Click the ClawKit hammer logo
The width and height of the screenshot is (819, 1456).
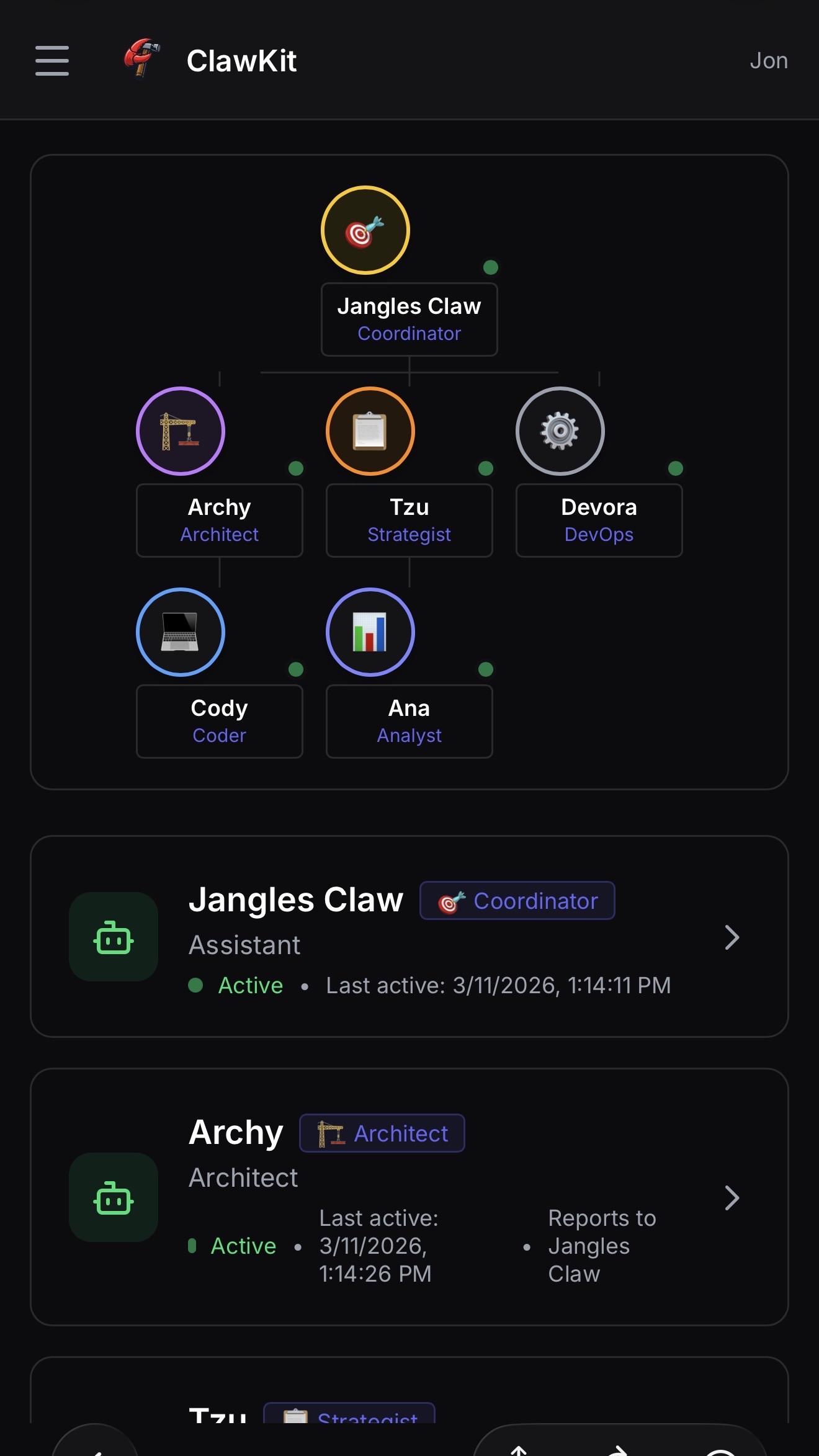(x=142, y=58)
